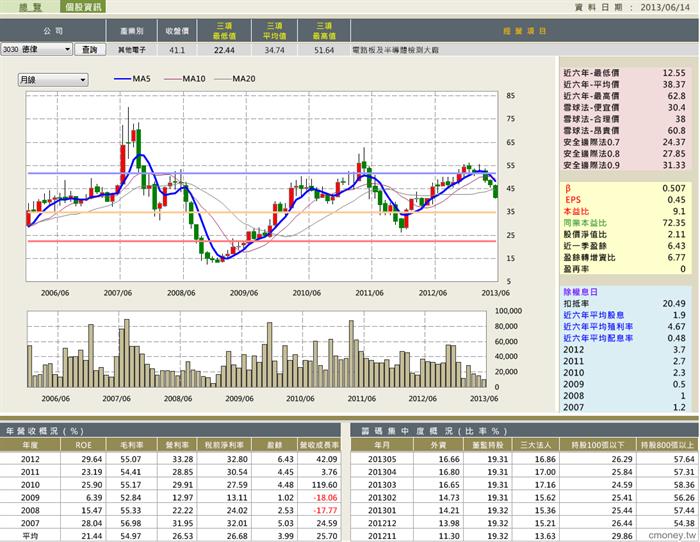Click the 查詢 query button
The width and height of the screenshot is (700, 542).
pyautogui.click(x=90, y=50)
